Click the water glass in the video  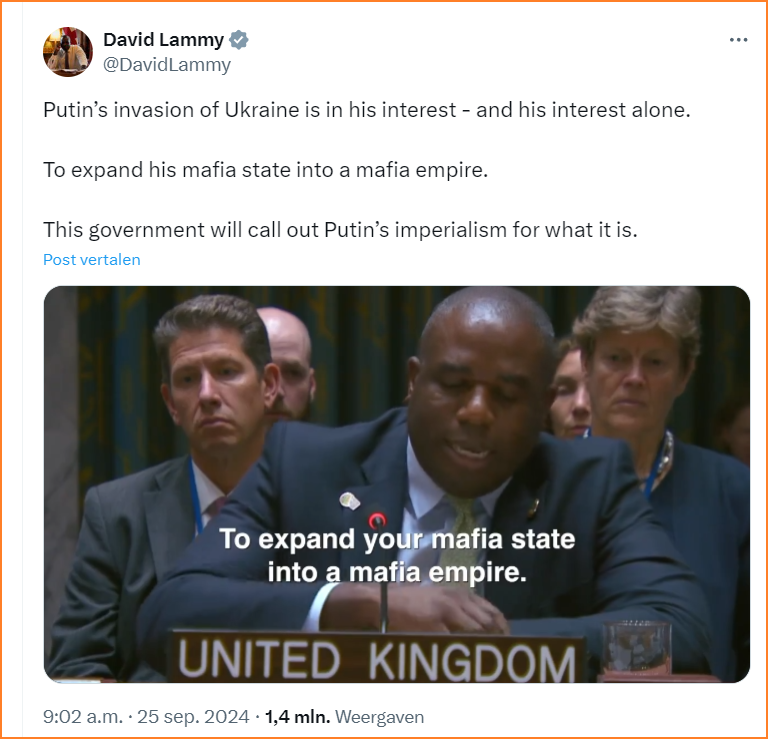[x=636, y=648]
